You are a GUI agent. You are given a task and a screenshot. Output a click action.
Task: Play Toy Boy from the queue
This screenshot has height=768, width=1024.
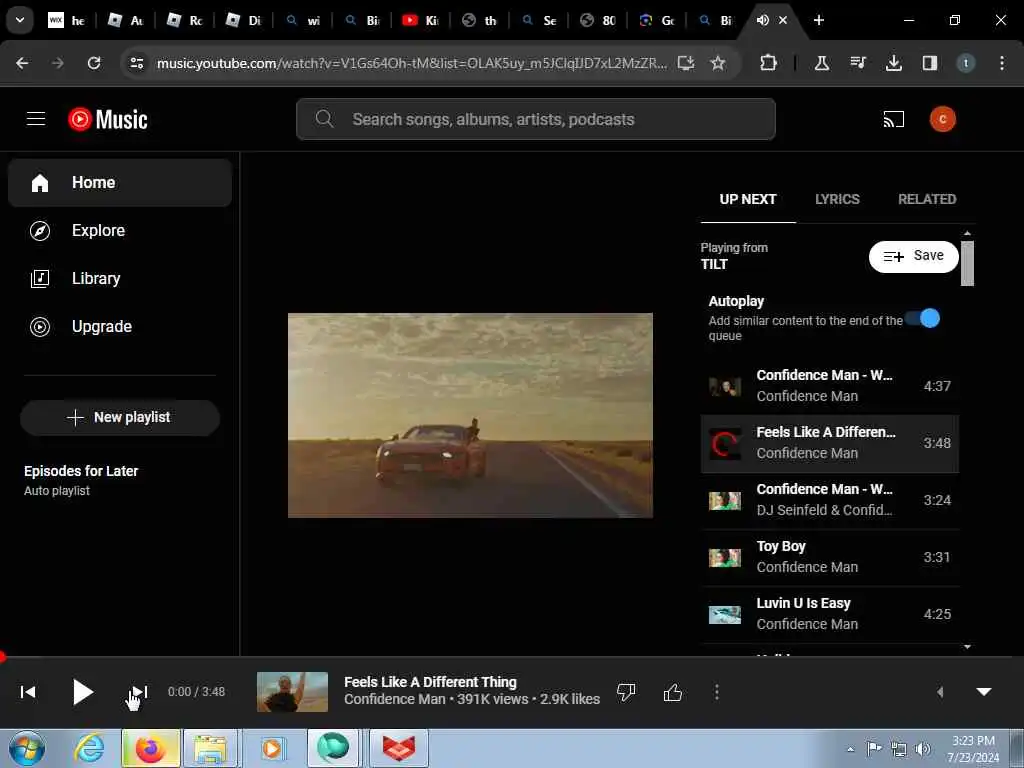(829, 557)
